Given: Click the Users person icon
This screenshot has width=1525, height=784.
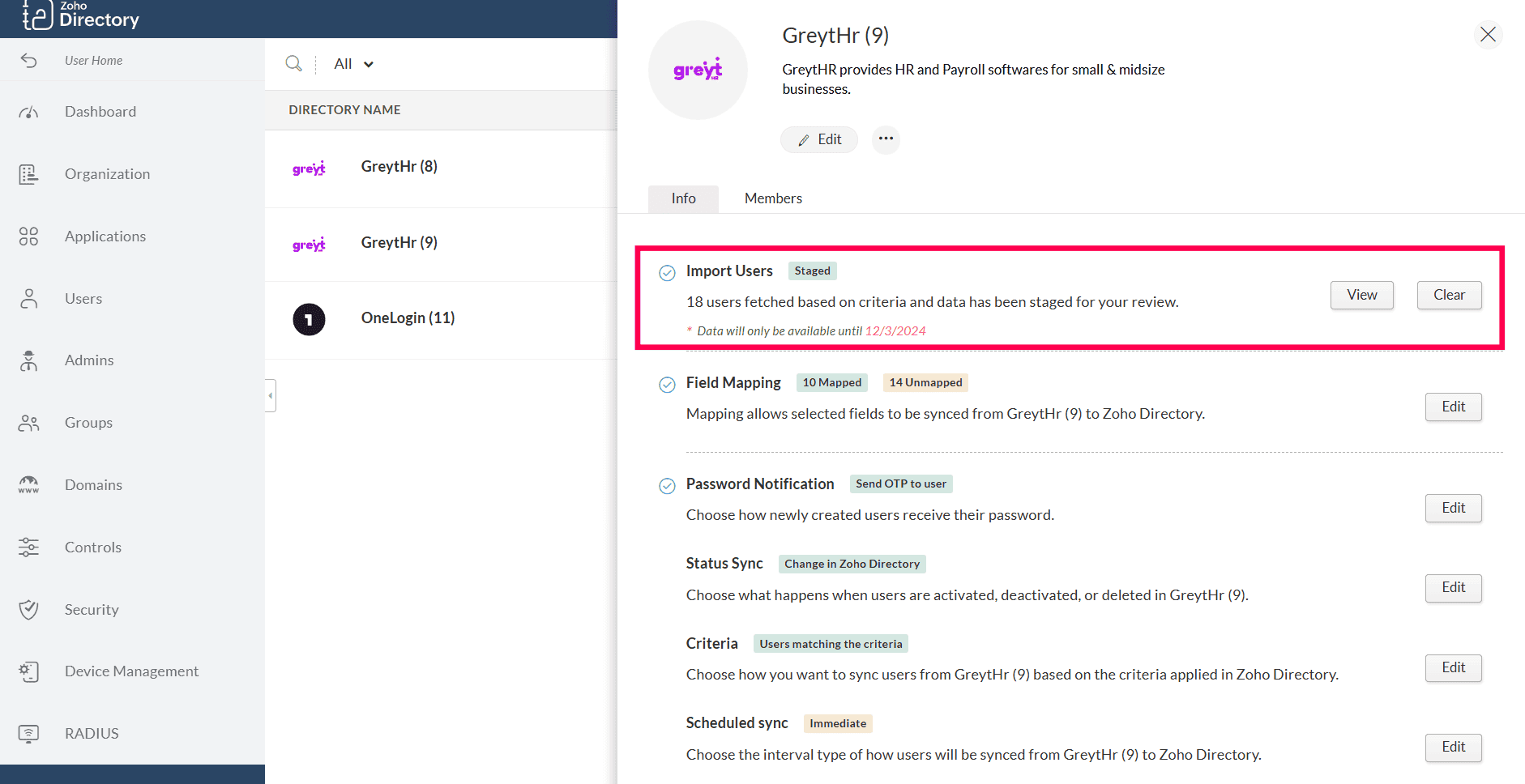Looking at the screenshot, I should pos(29,299).
